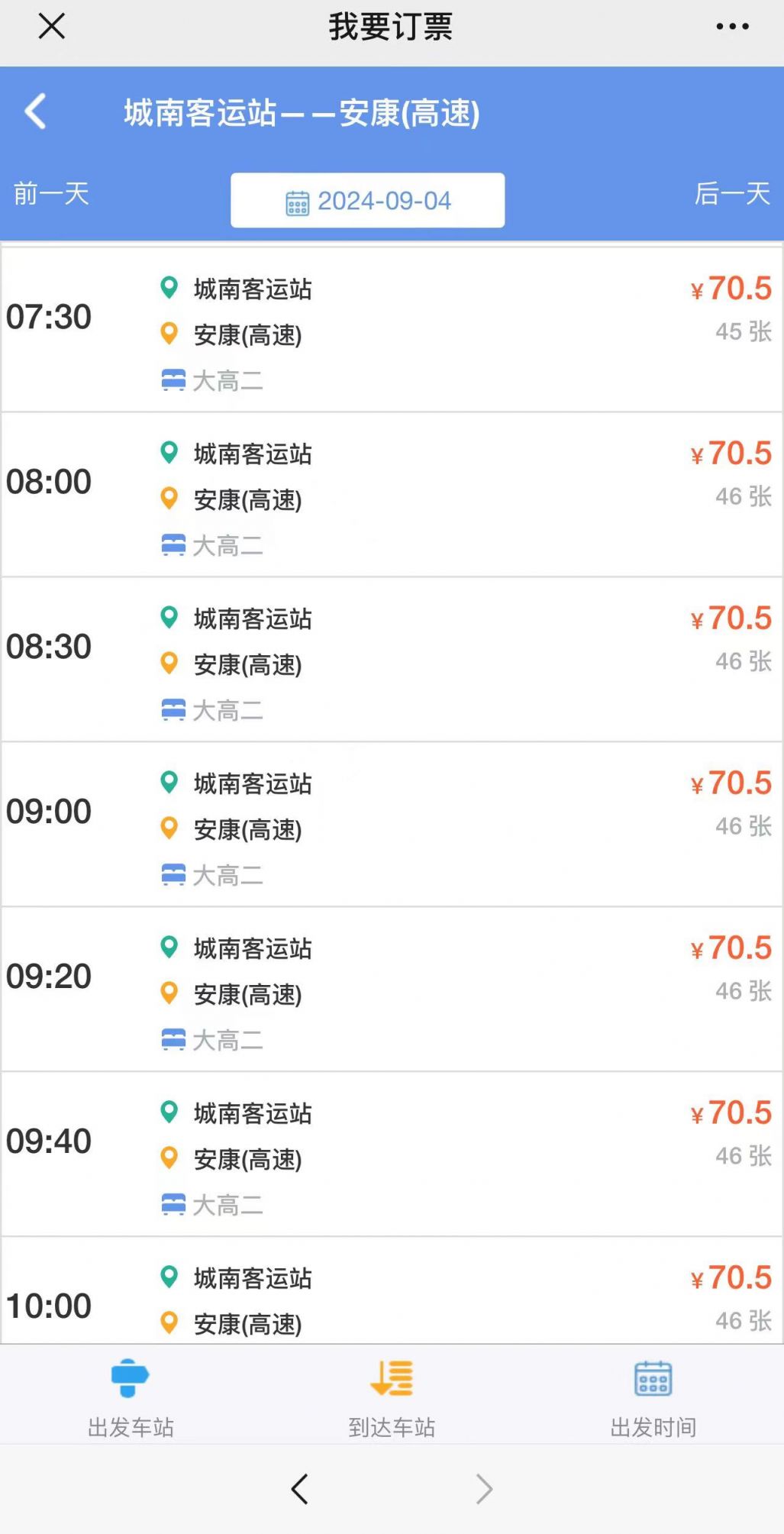Choose the 08:30 bus to 安康(高速)
The height and width of the screenshot is (1534, 784).
(391, 660)
